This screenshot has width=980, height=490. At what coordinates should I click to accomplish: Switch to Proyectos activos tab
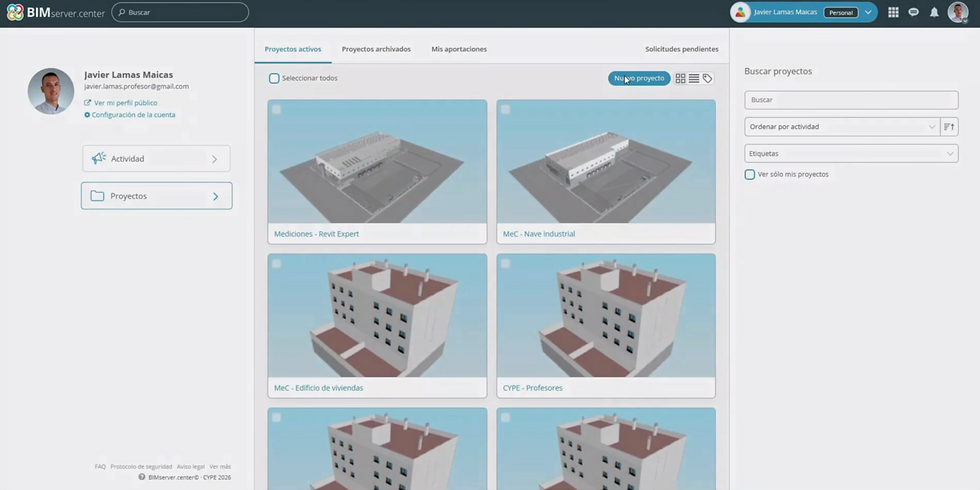click(292, 49)
